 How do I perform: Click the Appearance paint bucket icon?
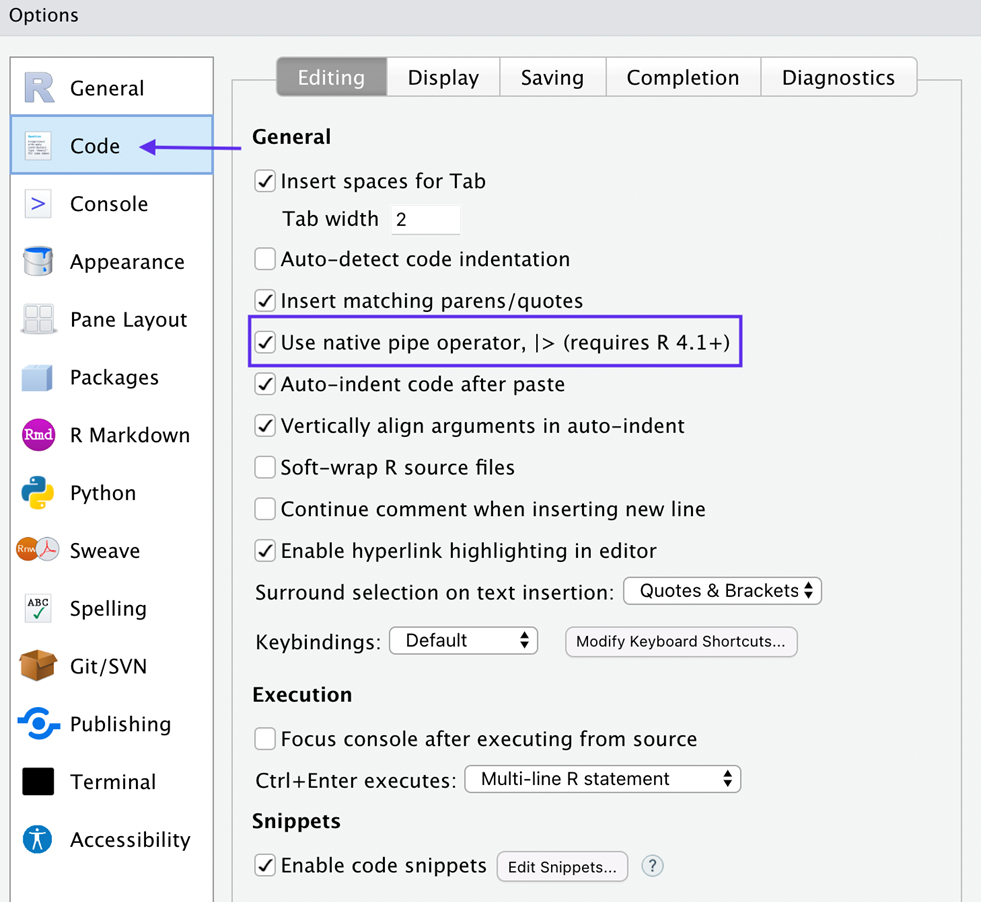(38, 262)
